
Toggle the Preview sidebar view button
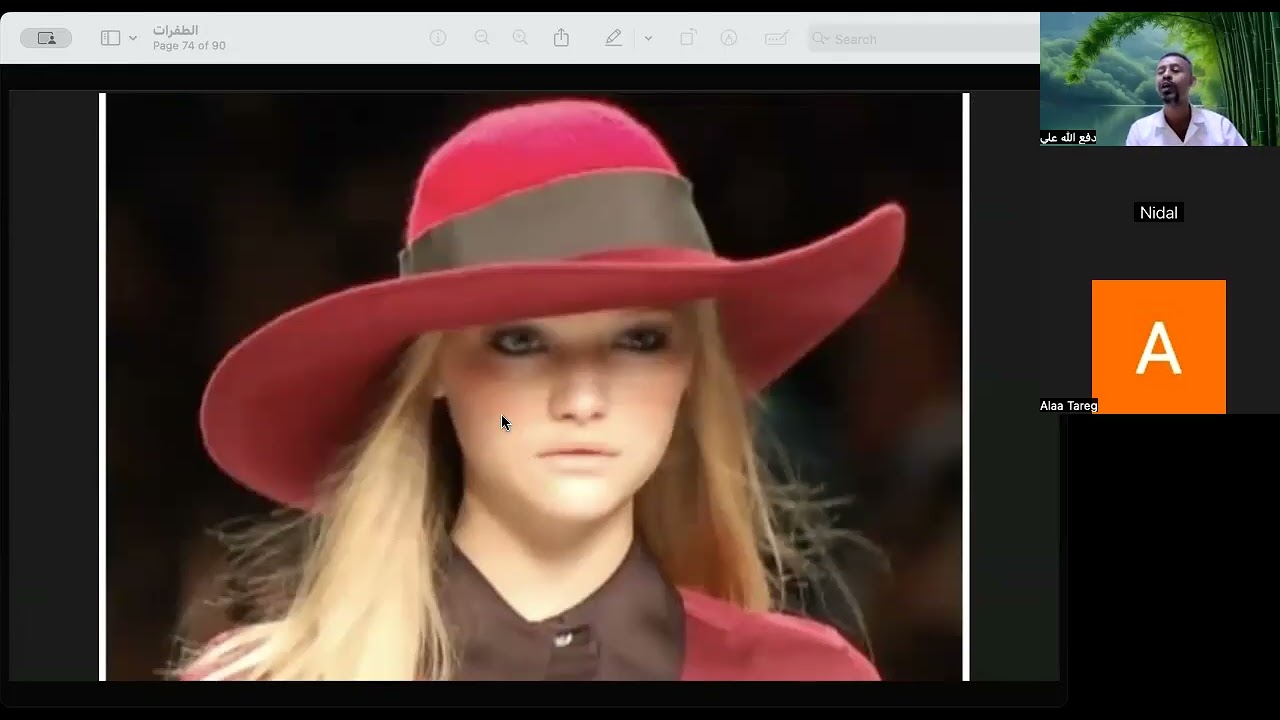(110, 38)
